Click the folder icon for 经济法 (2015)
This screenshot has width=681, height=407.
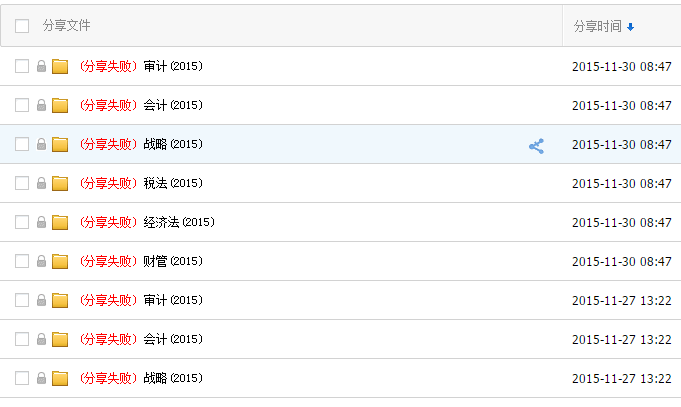(60, 222)
